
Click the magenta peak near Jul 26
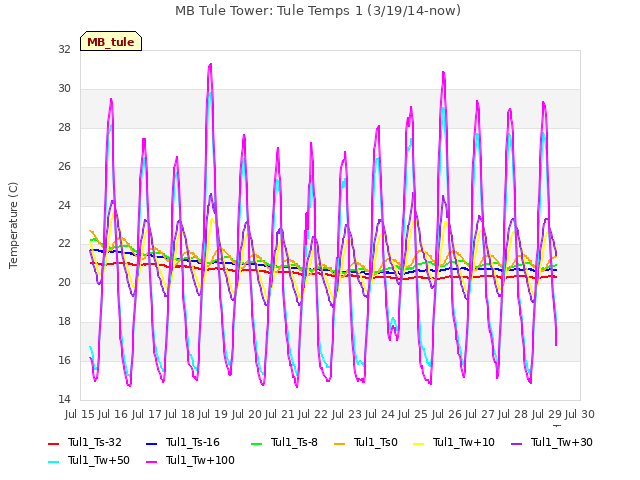click(443, 73)
